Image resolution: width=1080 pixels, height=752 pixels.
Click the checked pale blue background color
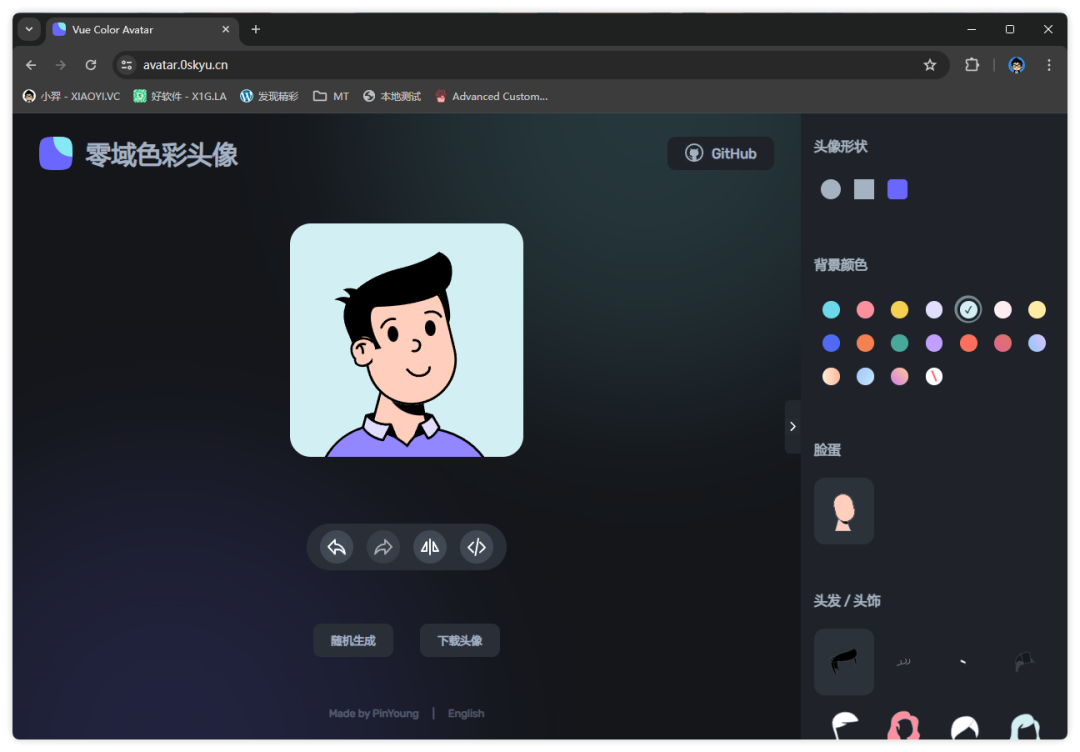point(968,310)
